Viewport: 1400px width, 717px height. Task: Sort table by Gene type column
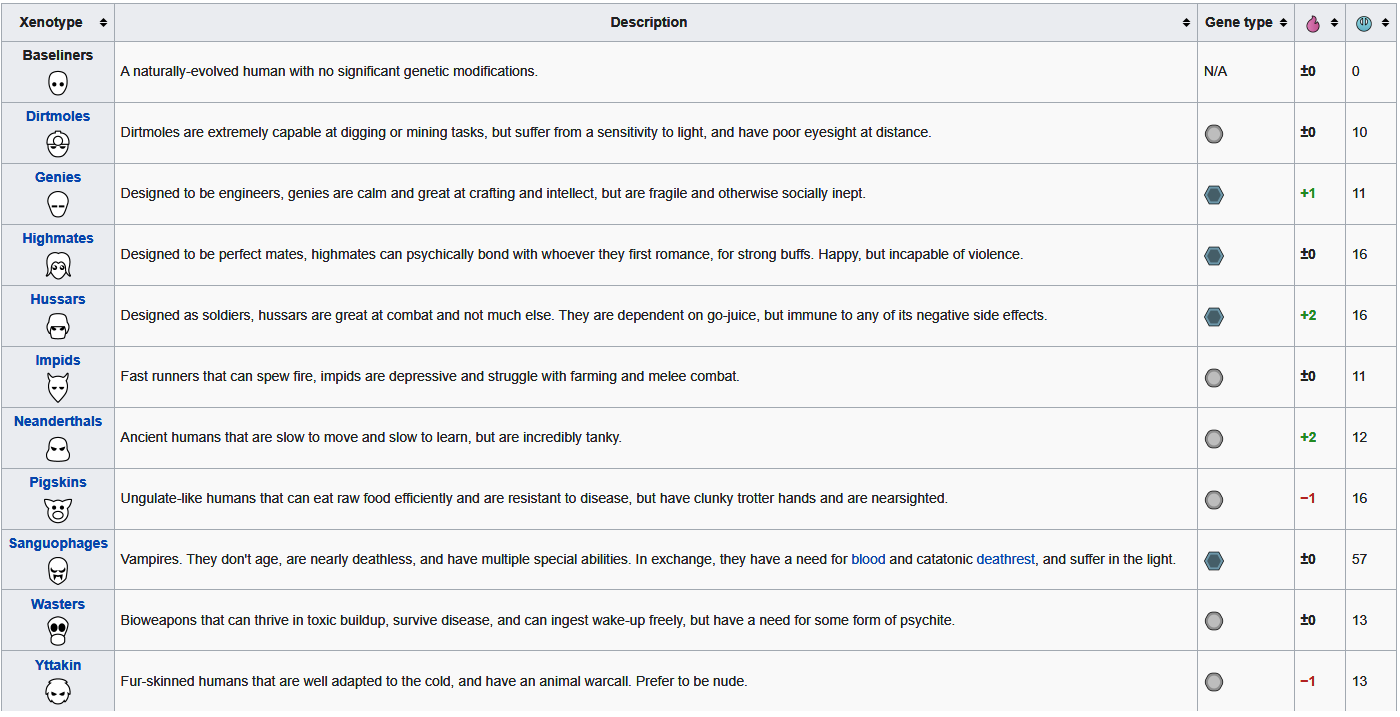tap(1283, 23)
